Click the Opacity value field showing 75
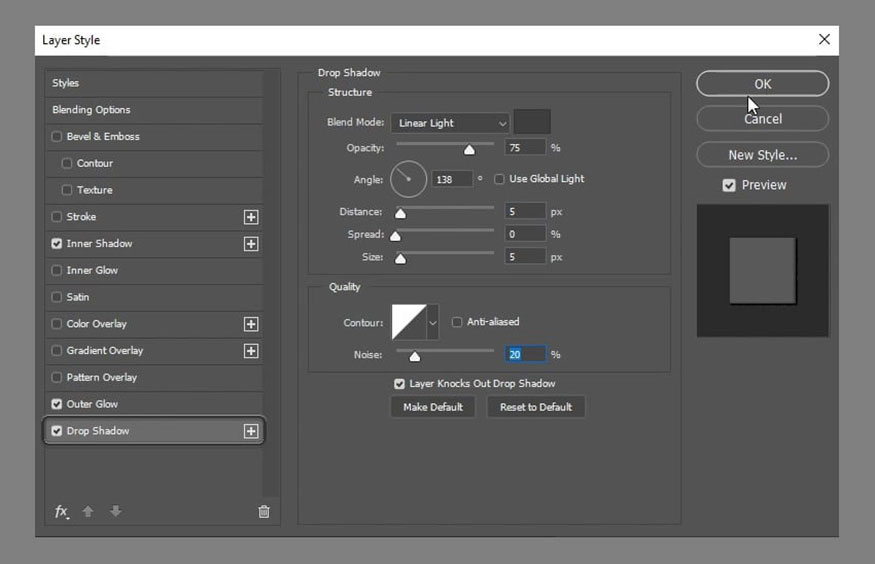875x564 pixels. [525, 147]
